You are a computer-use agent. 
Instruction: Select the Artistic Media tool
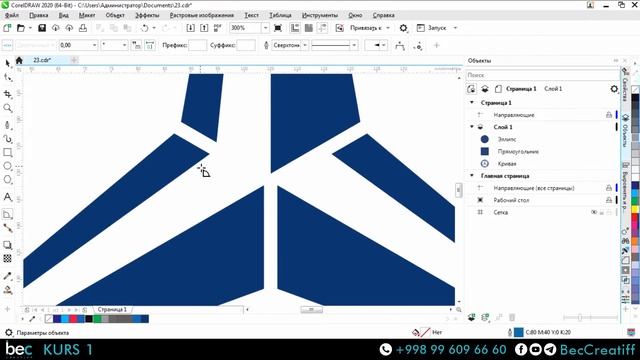coord(7,139)
